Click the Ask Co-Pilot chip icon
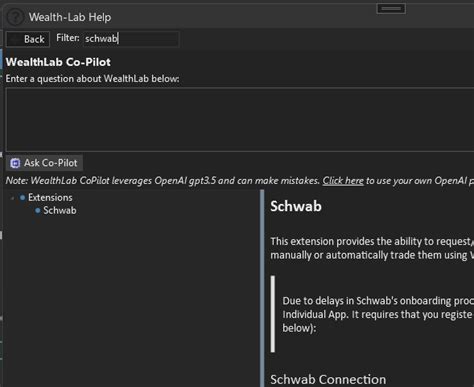This screenshot has width=474, height=387. pyautogui.click(x=15, y=163)
